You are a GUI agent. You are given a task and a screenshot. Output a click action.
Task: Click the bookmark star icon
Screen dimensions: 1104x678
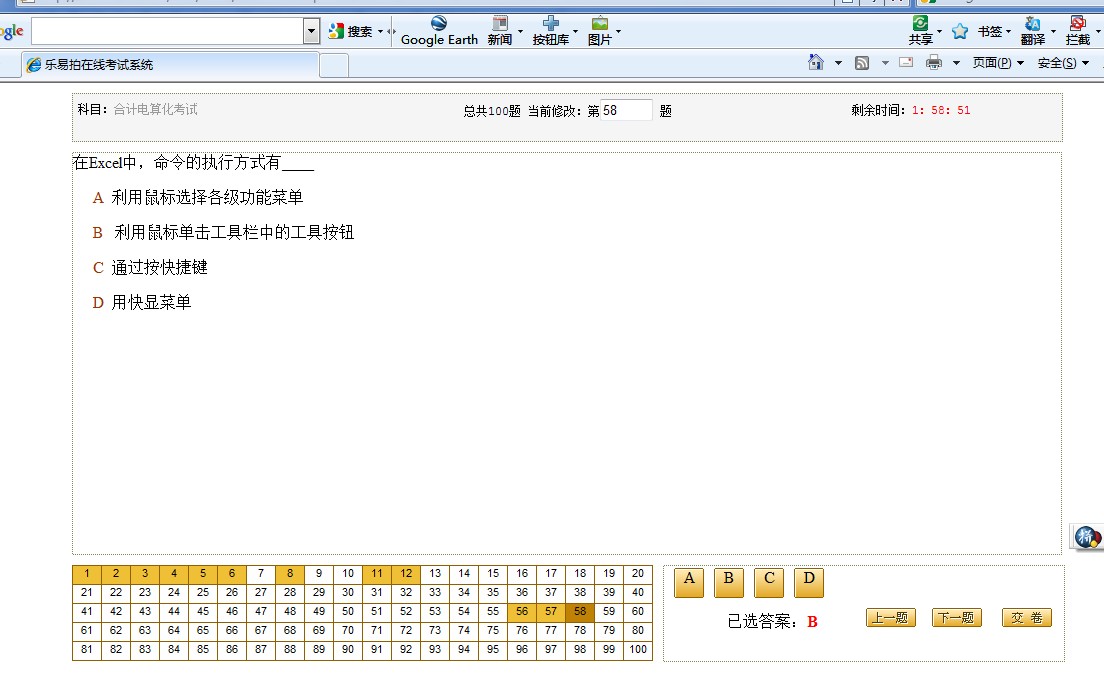pyautogui.click(x=960, y=31)
